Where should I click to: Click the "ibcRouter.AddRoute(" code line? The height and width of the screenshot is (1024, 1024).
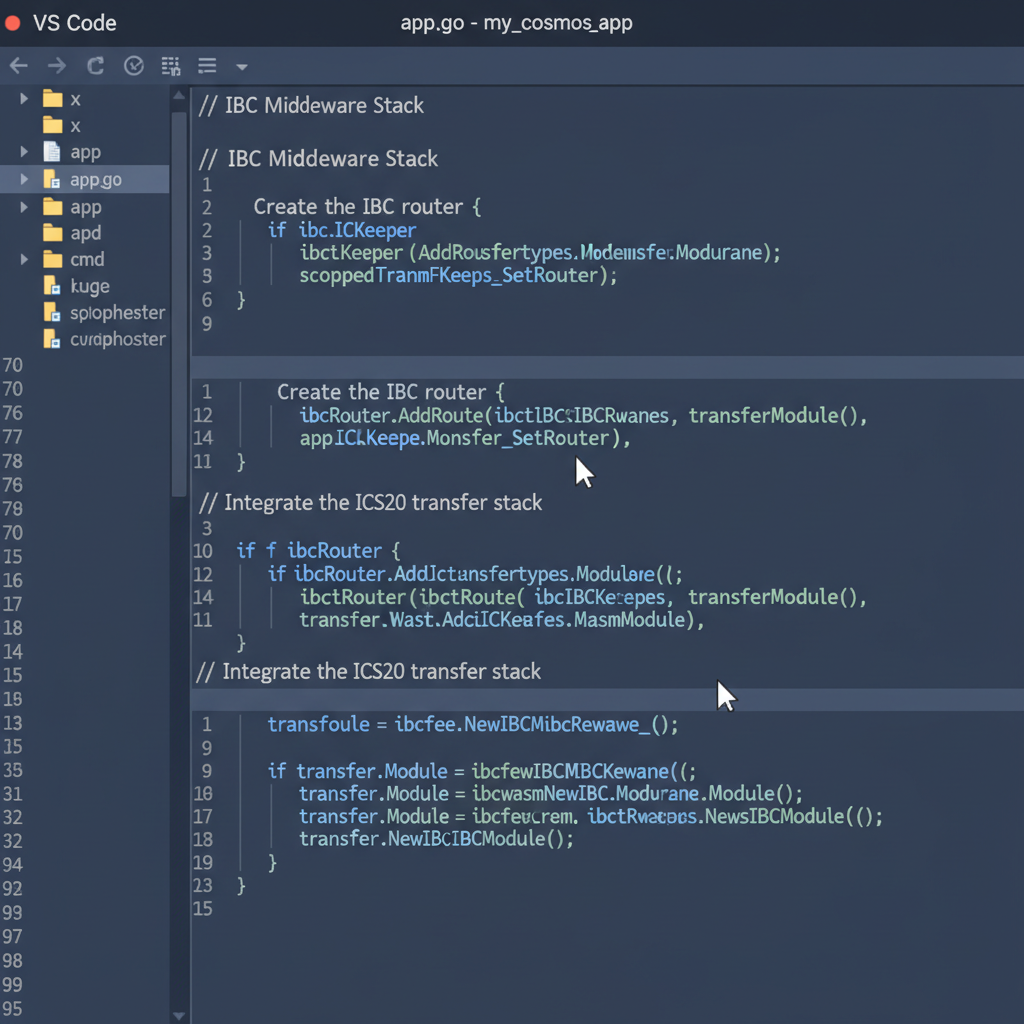[583, 415]
